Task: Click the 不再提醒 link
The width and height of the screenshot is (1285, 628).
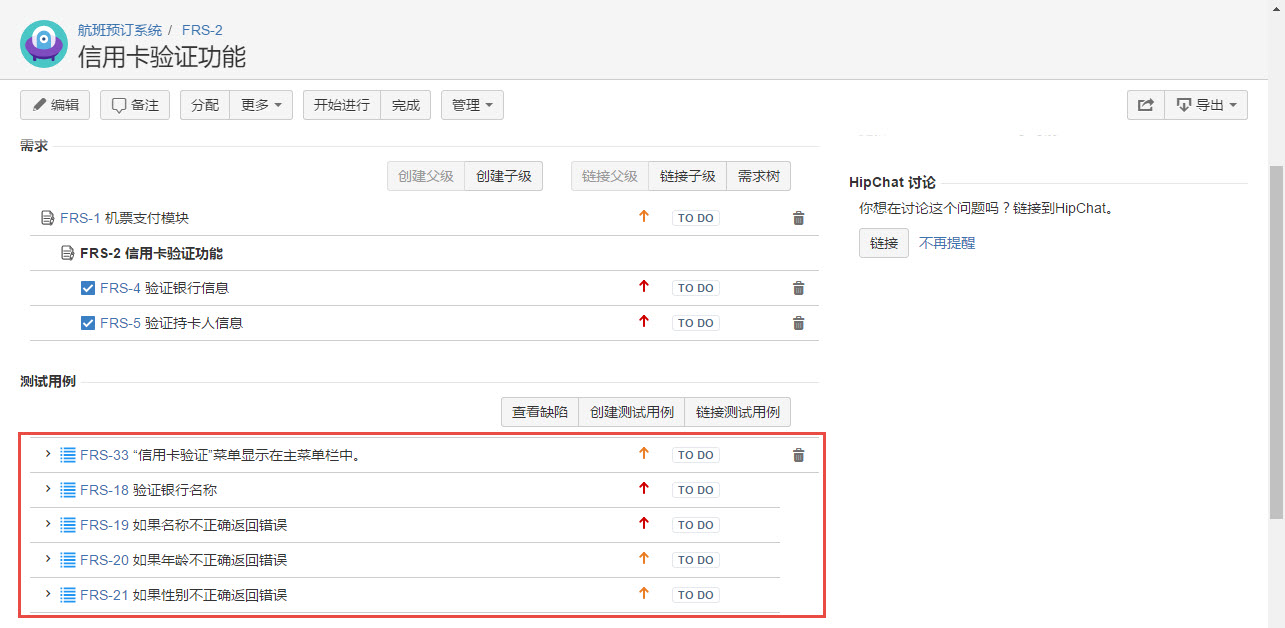Action: 947,243
